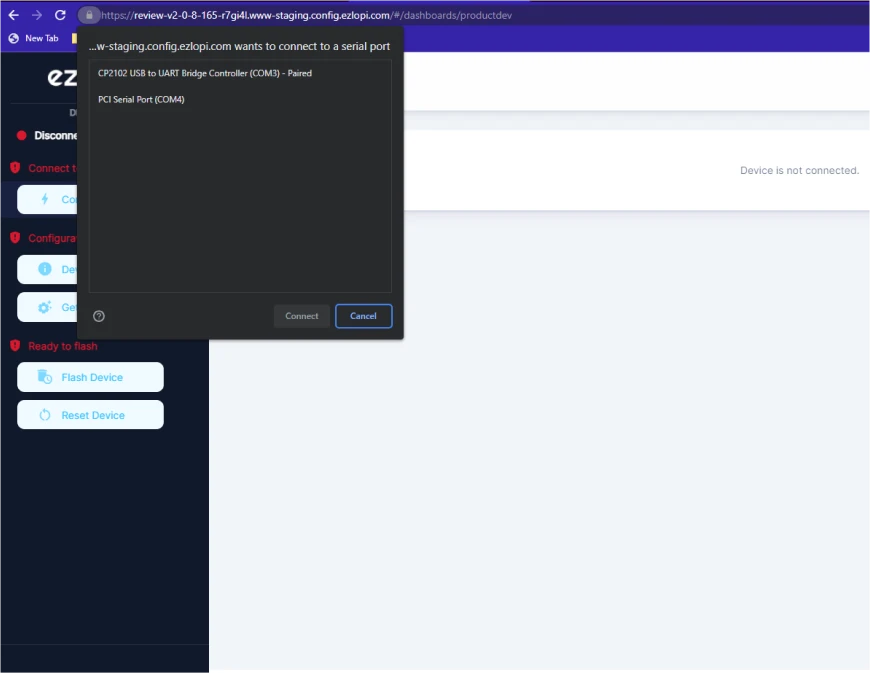Viewport: 870px width, 673px height.
Task: Click the Reset Device button
Action: point(90,415)
